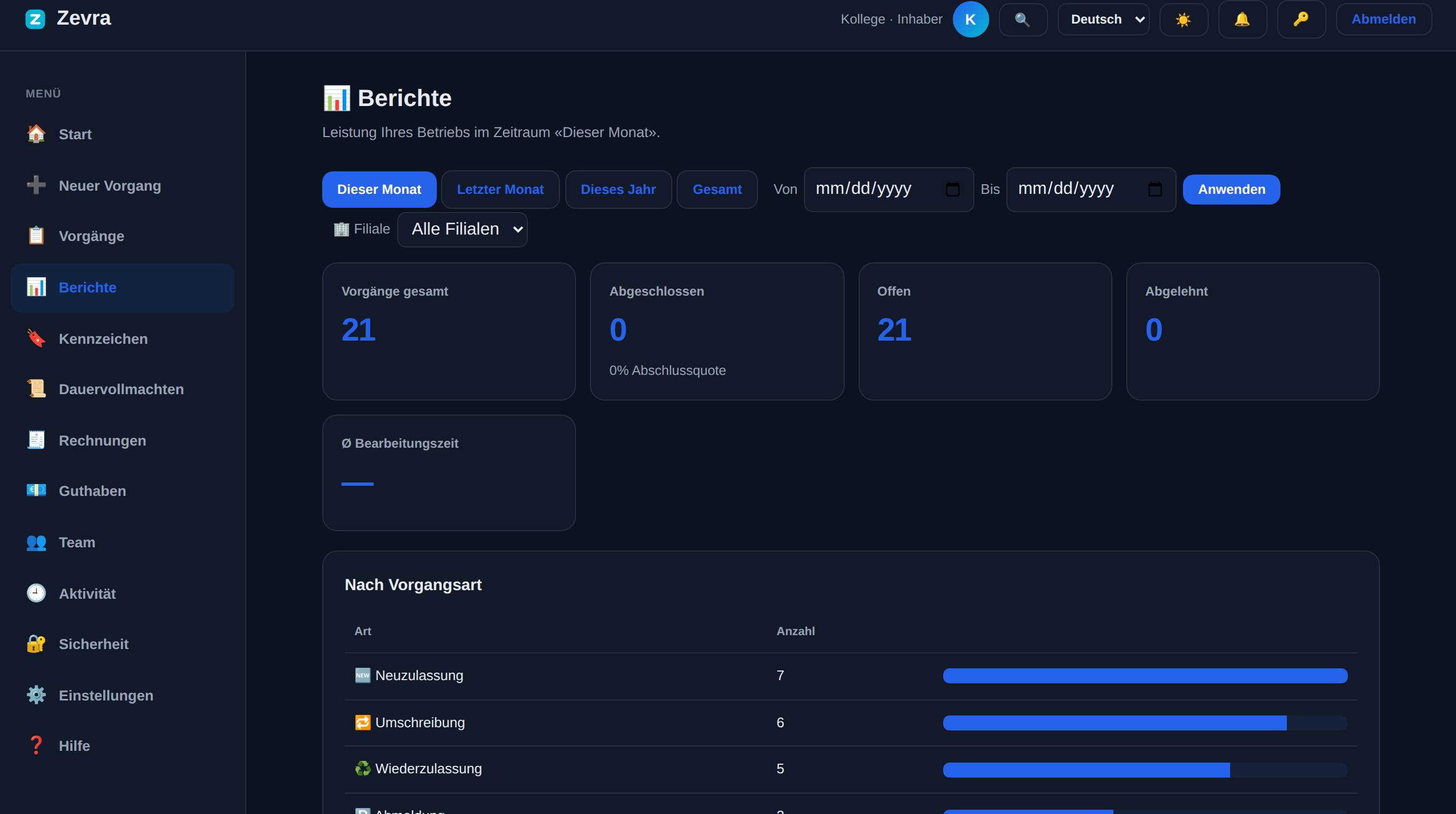Select the Dieser Monat tab
This screenshot has width=1456, height=814.
[380, 190]
